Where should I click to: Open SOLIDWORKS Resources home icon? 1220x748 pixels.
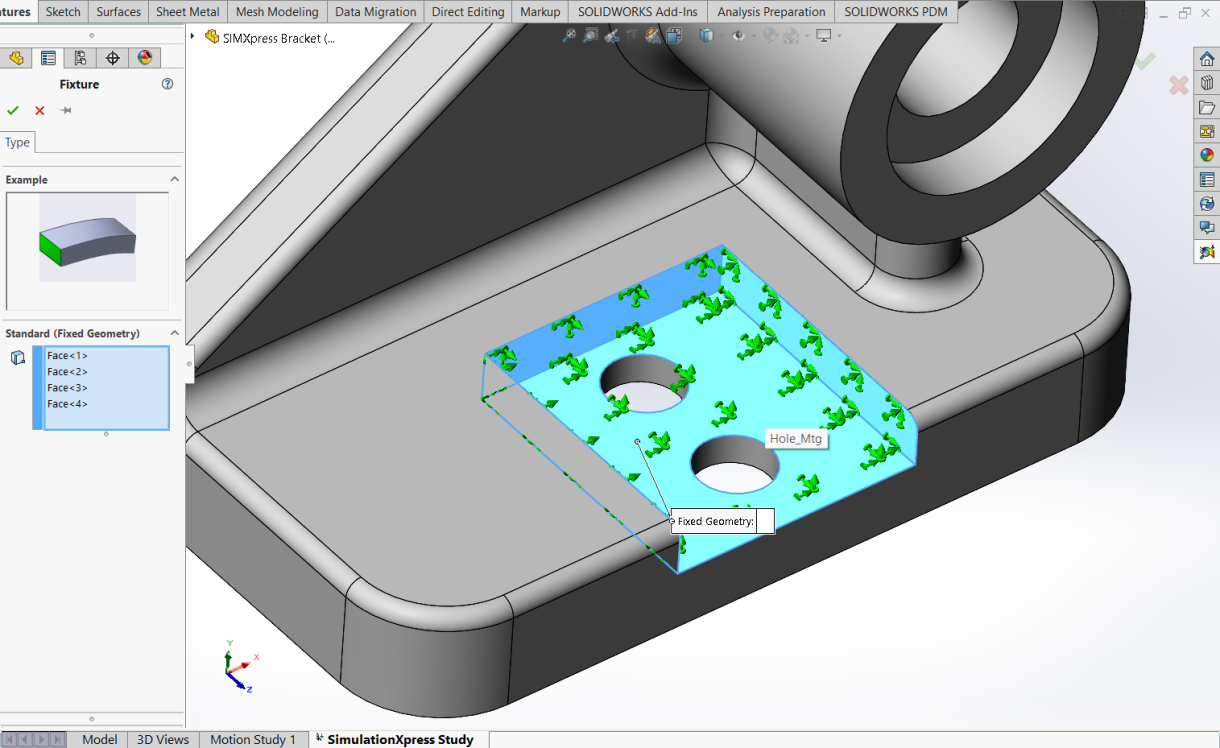(1207, 59)
